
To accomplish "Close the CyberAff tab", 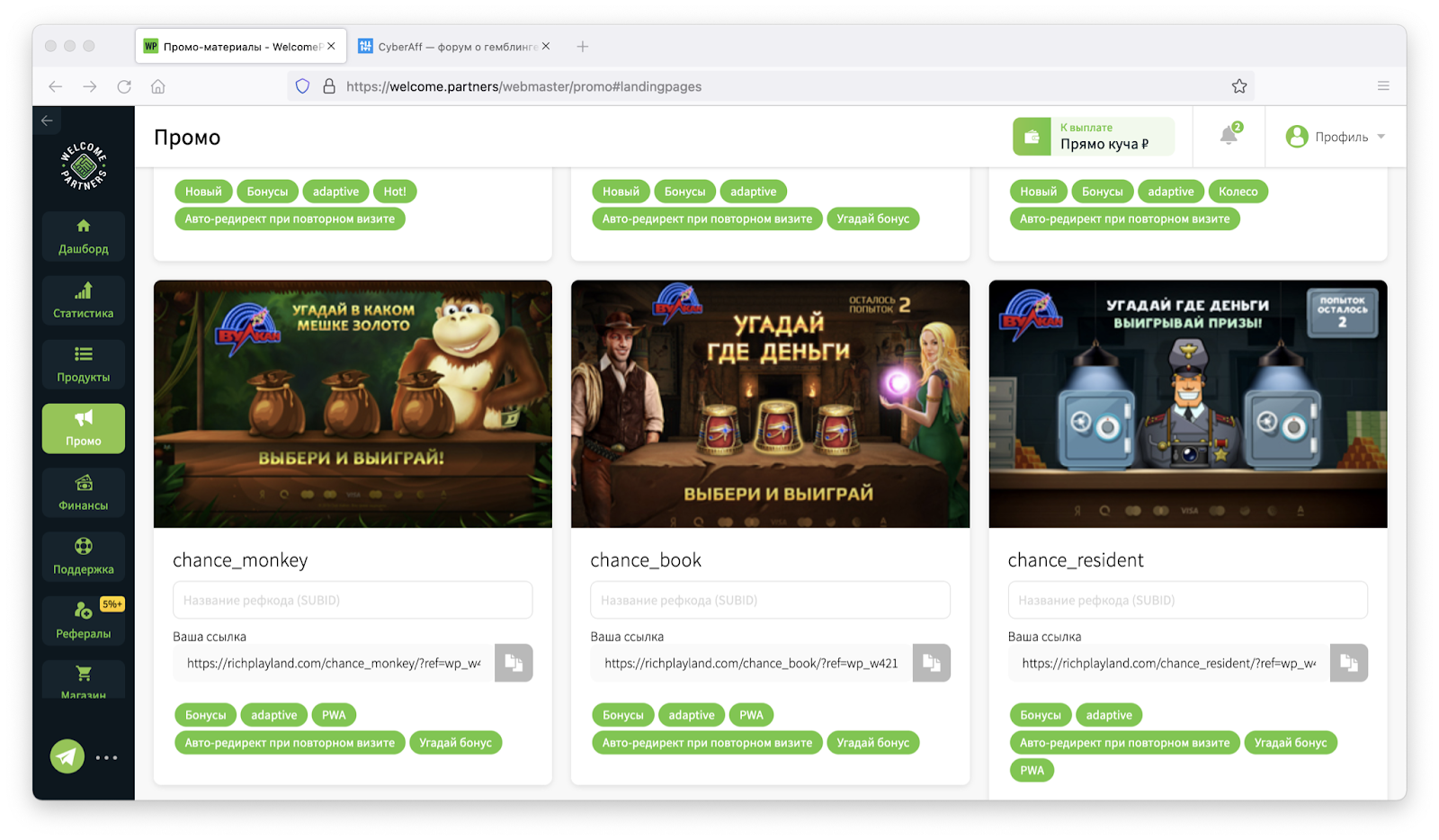I will (546, 46).
